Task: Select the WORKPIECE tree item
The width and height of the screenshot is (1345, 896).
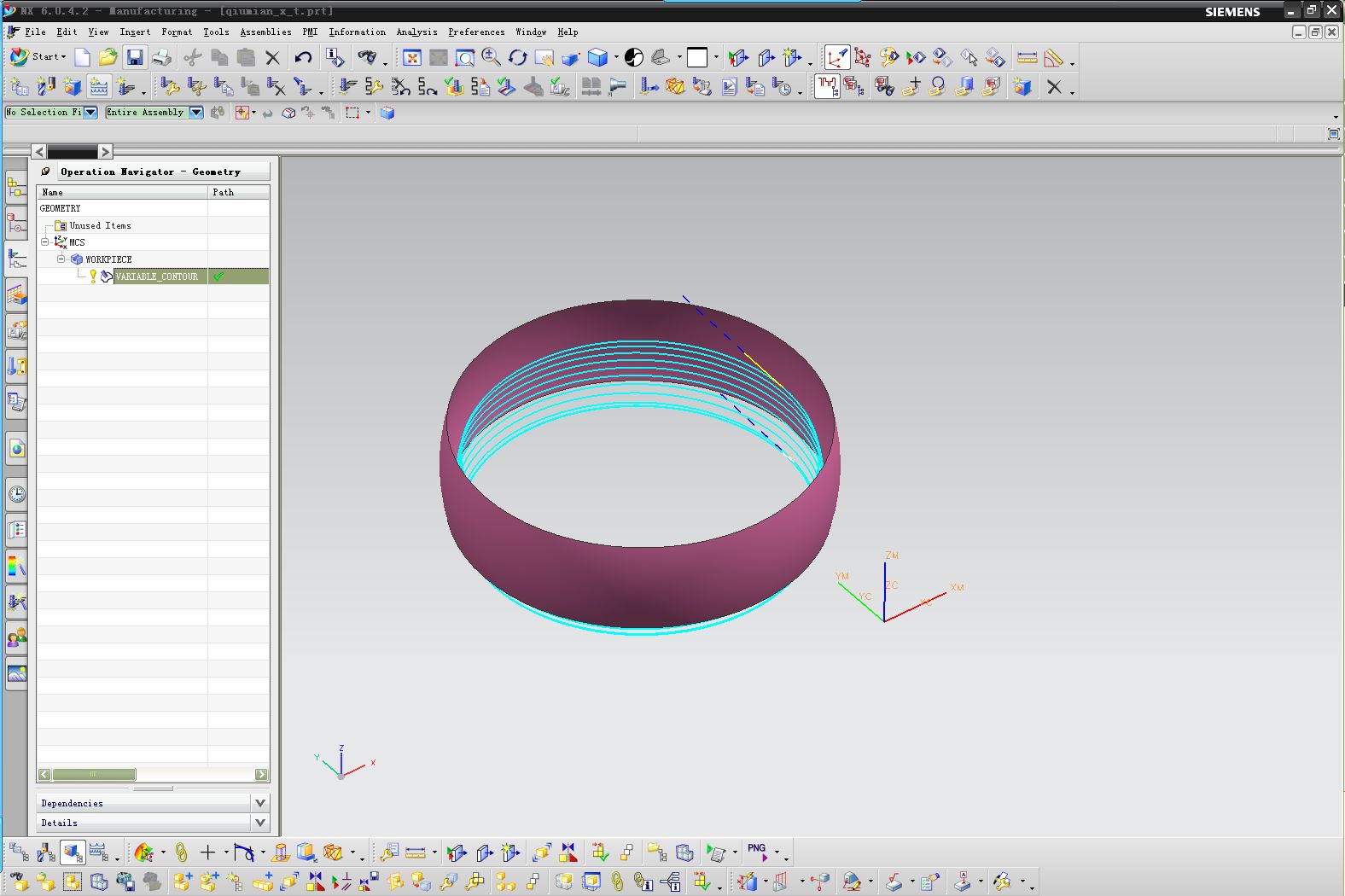Action: [108, 259]
